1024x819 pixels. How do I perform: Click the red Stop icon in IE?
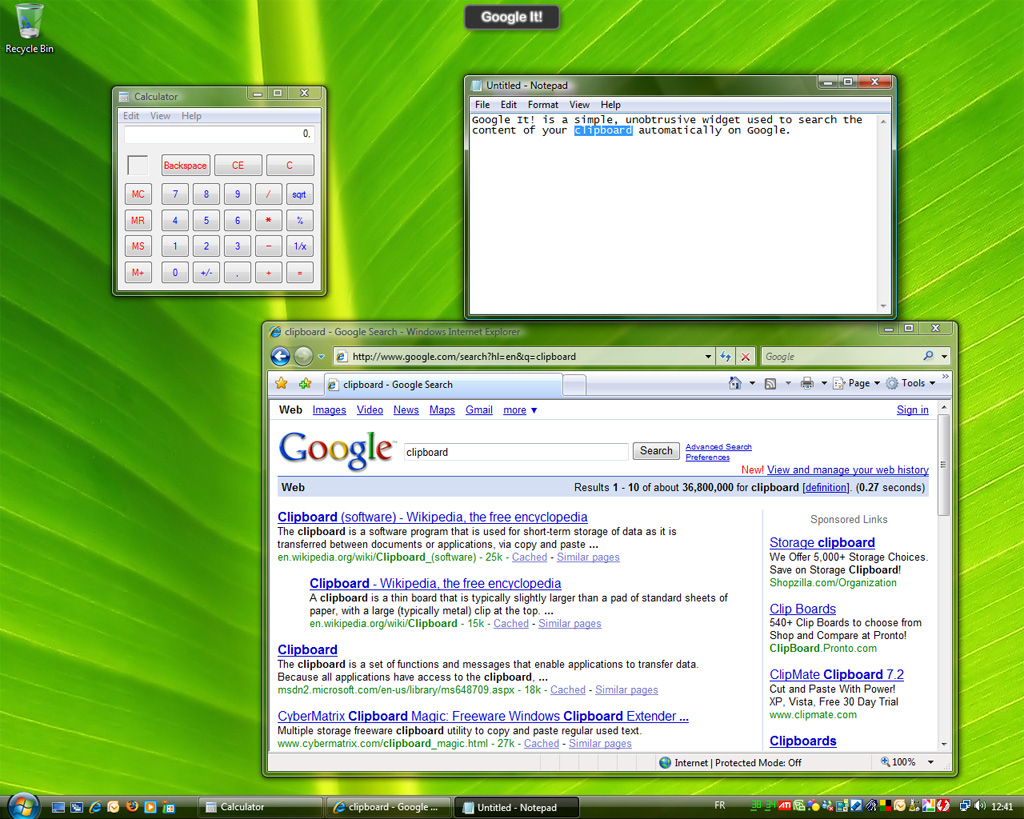(x=745, y=357)
